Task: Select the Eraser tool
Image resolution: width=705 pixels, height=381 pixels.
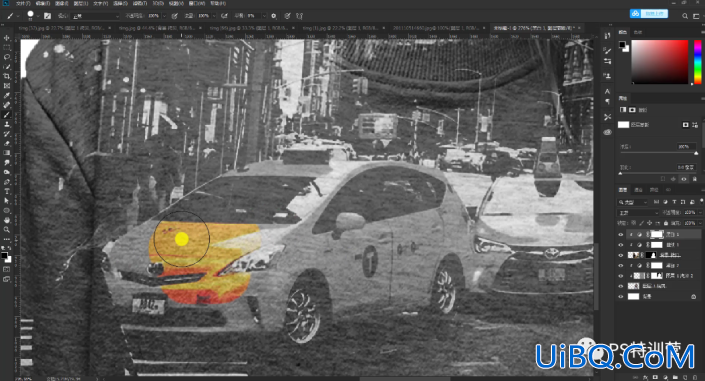Action: click(x=7, y=143)
